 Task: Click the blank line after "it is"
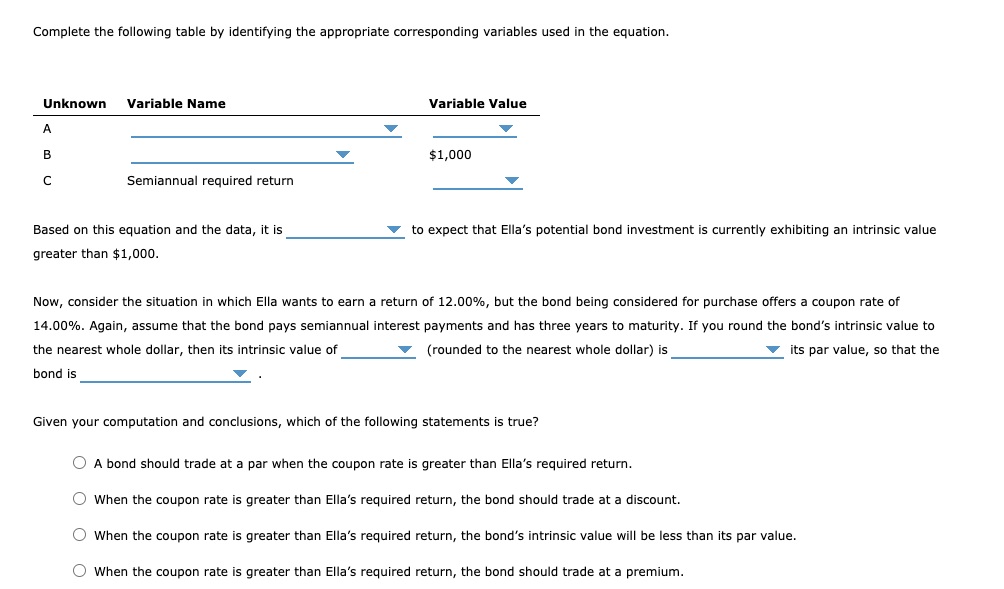[340, 233]
